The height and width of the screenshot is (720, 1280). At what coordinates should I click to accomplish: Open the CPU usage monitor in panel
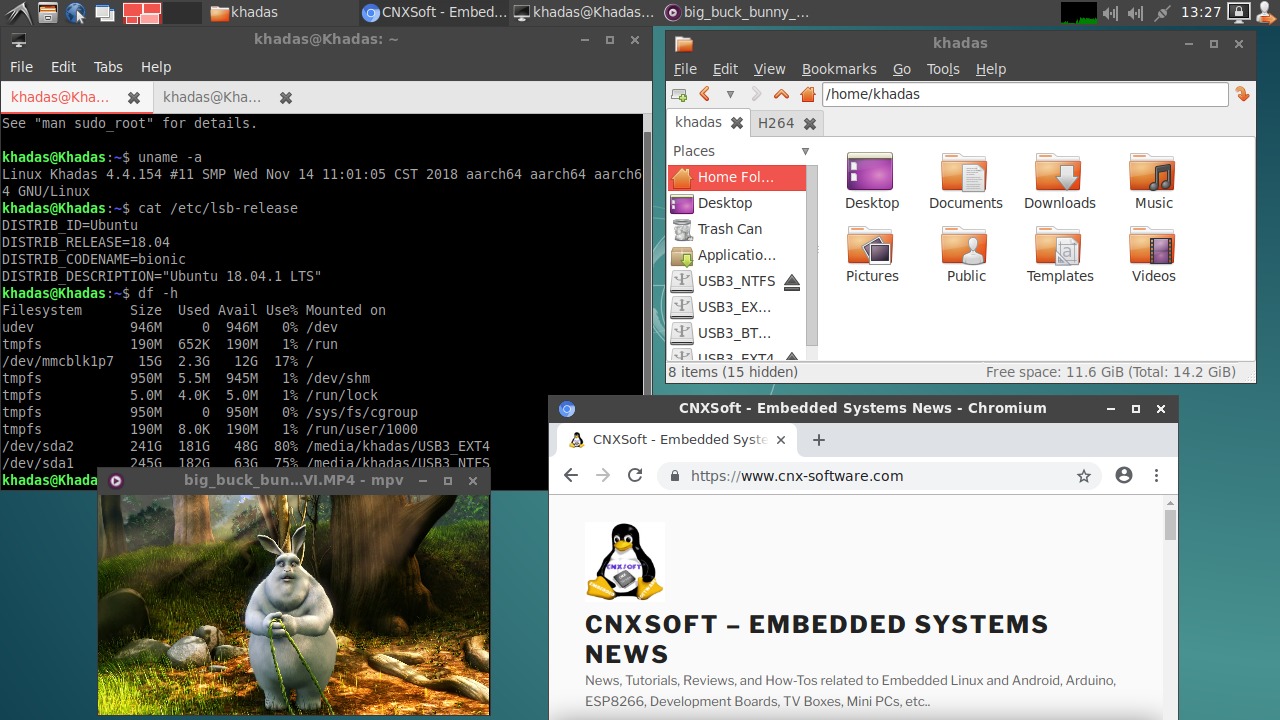pyautogui.click(x=1078, y=13)
